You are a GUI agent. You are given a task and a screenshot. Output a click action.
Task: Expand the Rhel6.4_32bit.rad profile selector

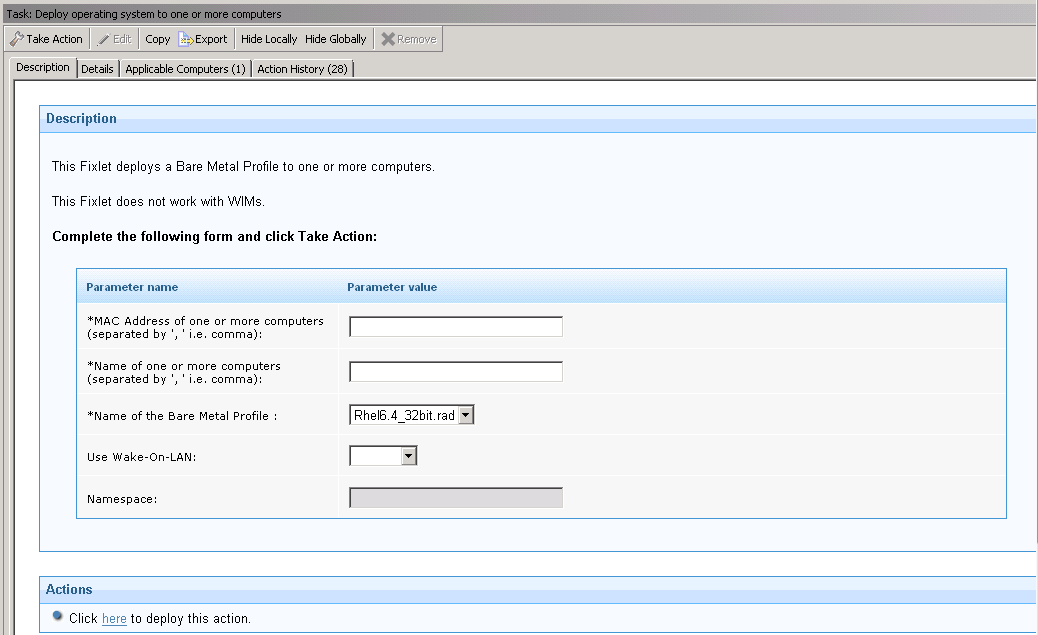tap(465, 413)
